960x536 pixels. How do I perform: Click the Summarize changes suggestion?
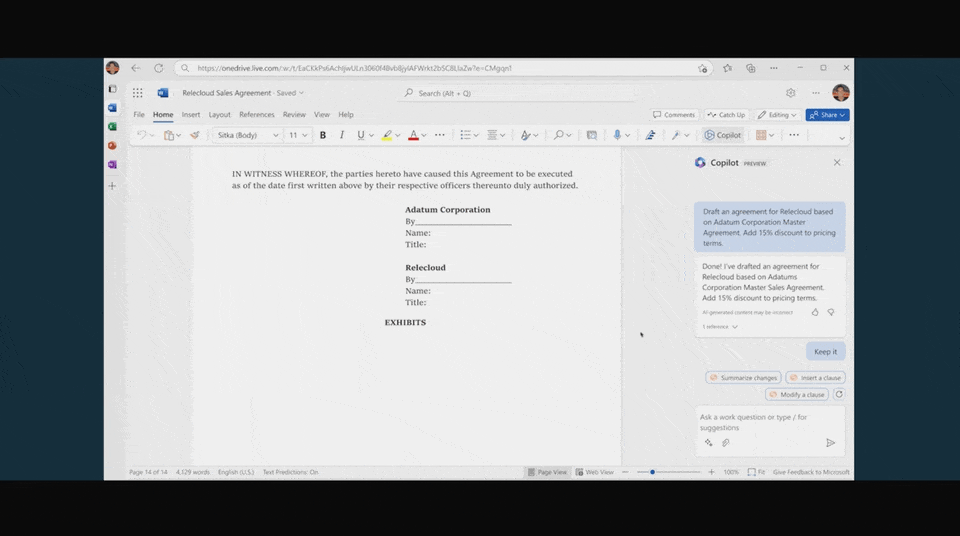coord(743,378)
